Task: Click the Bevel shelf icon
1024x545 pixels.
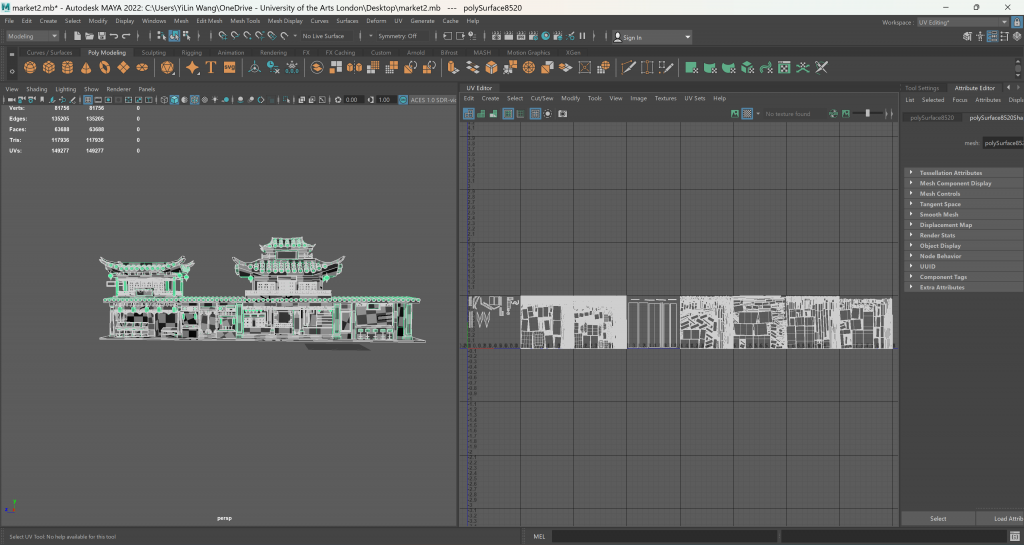Action: [491, 67]
